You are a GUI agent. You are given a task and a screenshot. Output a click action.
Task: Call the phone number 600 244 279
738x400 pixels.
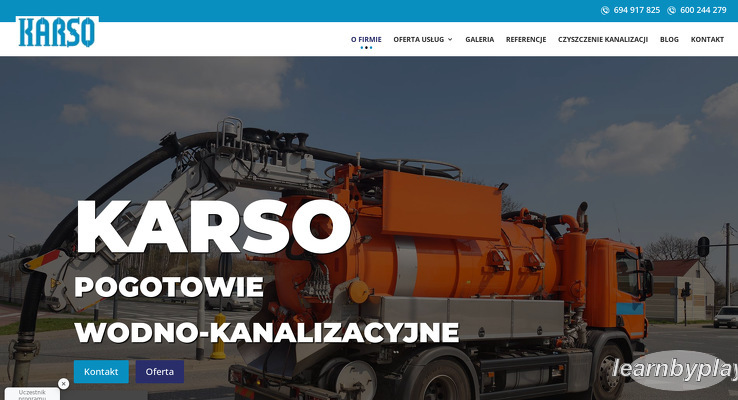point(703,10)
